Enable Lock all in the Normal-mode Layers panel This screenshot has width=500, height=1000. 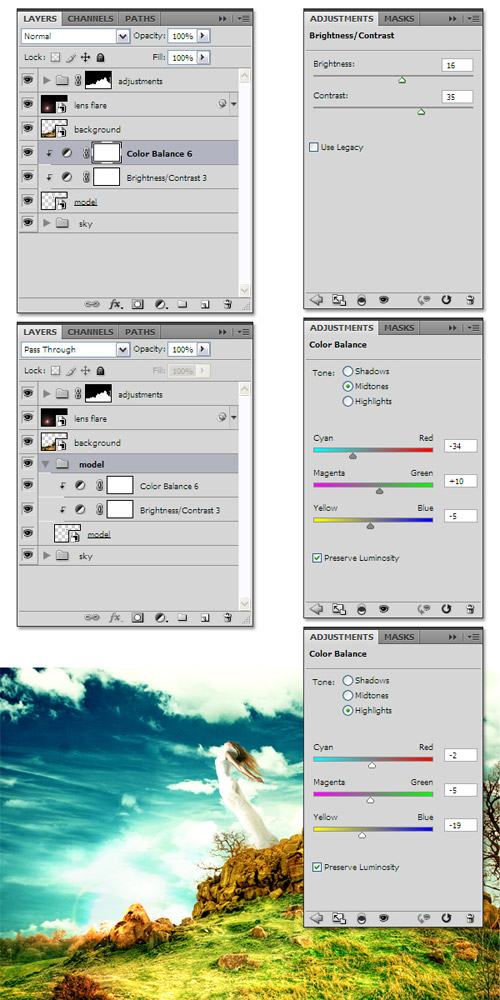pyautogui.click(x=100, y=57)
